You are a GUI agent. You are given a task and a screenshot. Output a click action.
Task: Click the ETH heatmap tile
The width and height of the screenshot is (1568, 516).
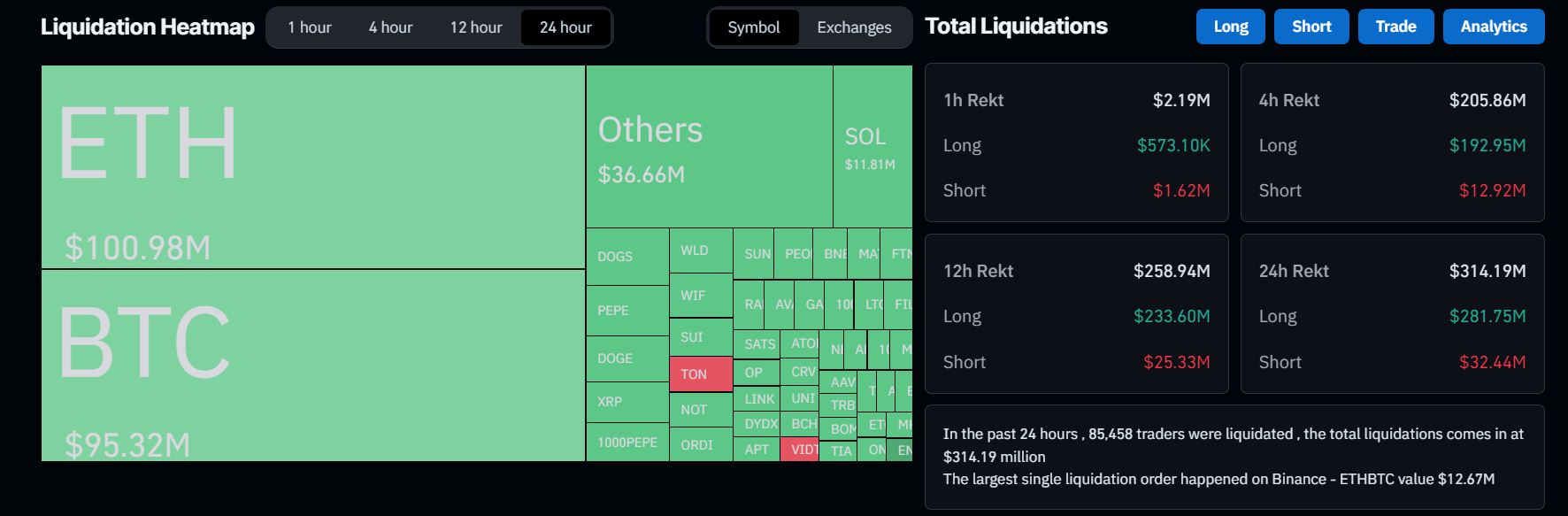[x=312, y=166]
